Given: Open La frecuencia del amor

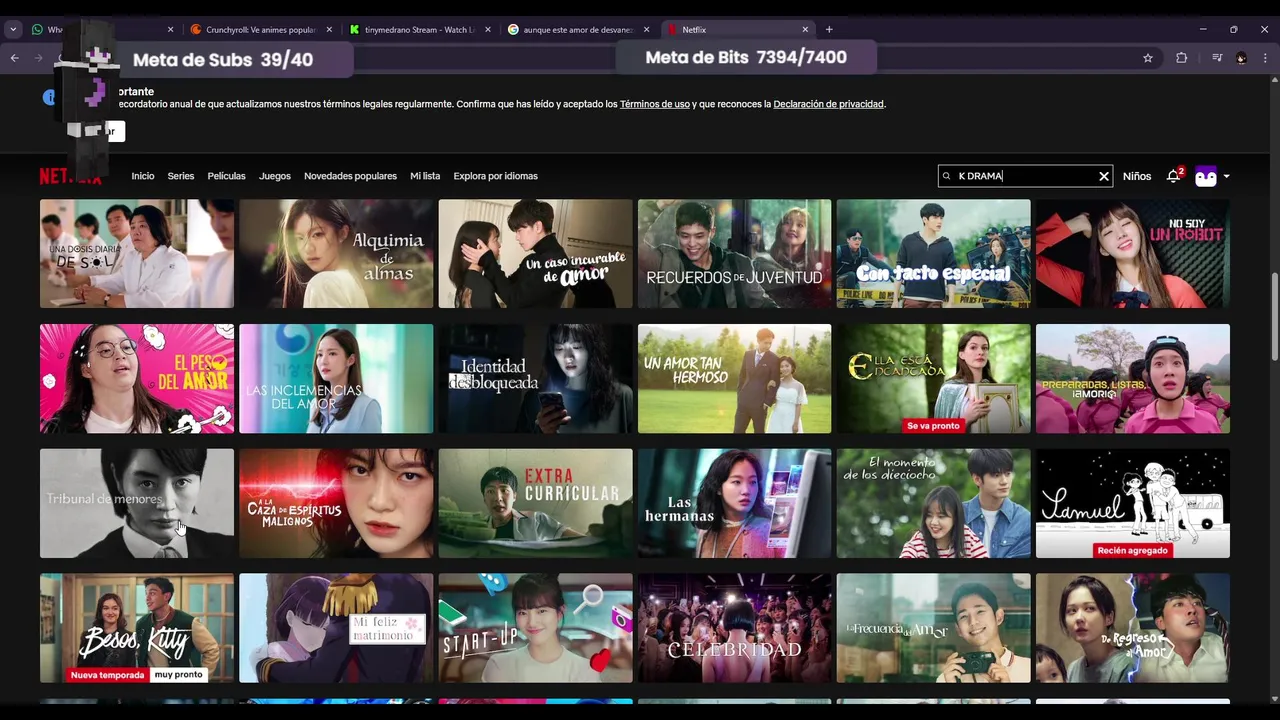Looking at the screenshot, I should tap(933, 628).
